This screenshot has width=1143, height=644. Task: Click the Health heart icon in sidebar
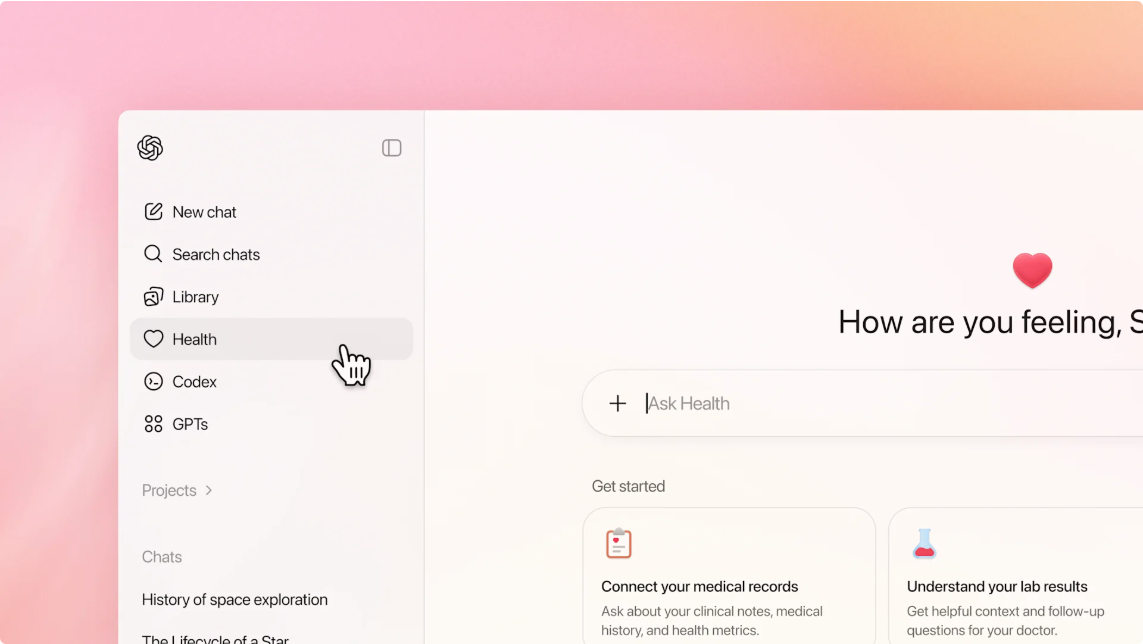[153, 339]
